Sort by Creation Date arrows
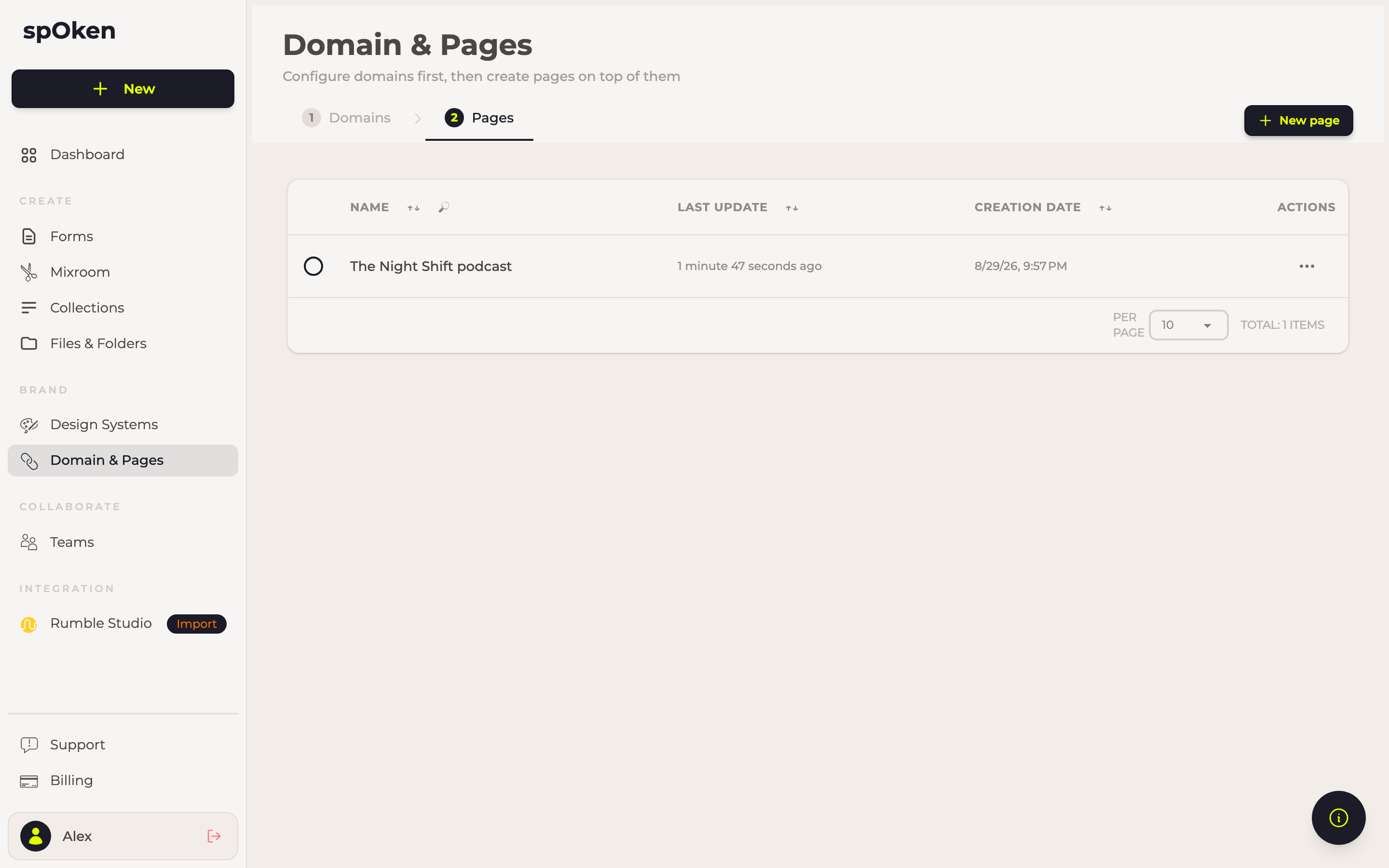 point(1105,208)
